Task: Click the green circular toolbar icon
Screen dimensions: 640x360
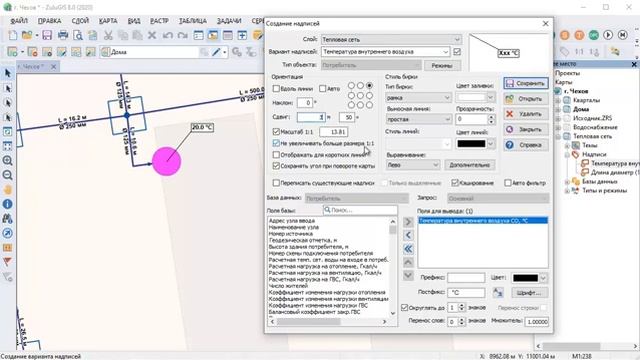Action: (x=594, y=35)
